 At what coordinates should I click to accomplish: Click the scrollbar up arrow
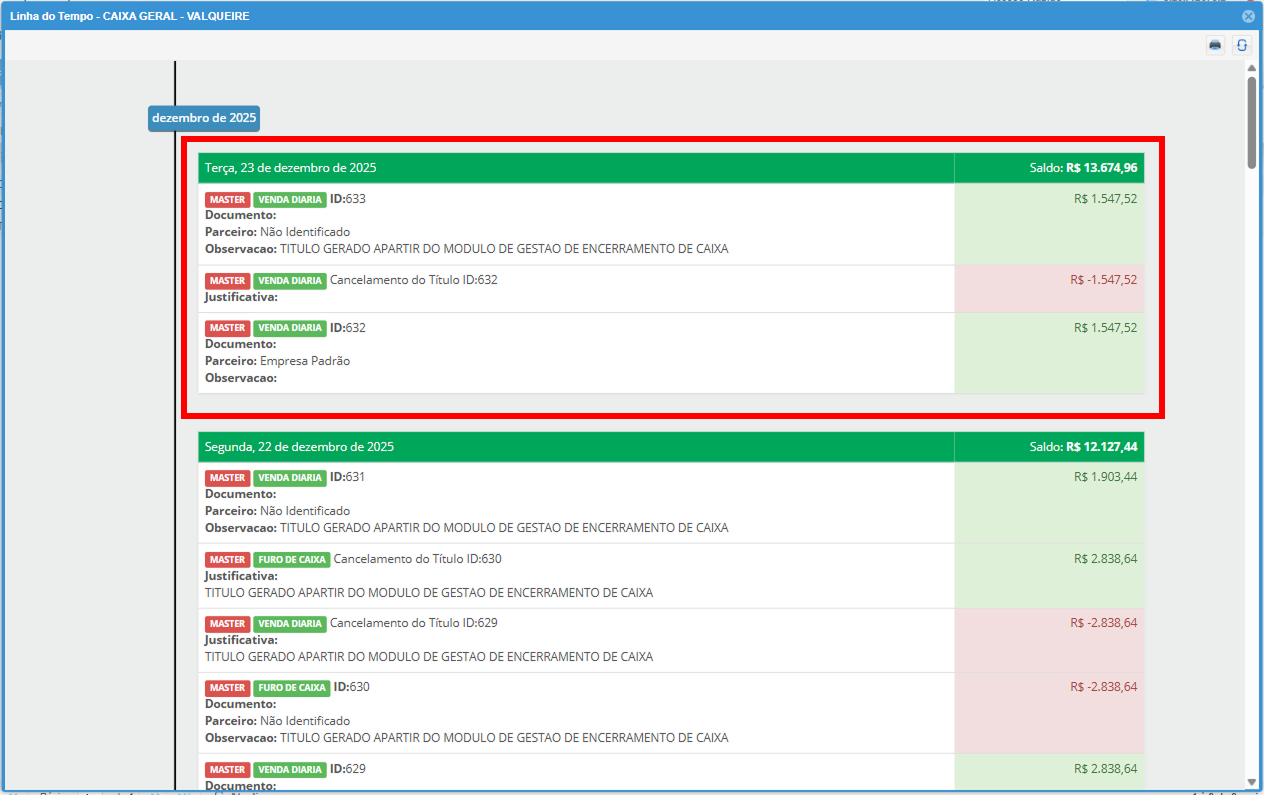pos(1251,68)
